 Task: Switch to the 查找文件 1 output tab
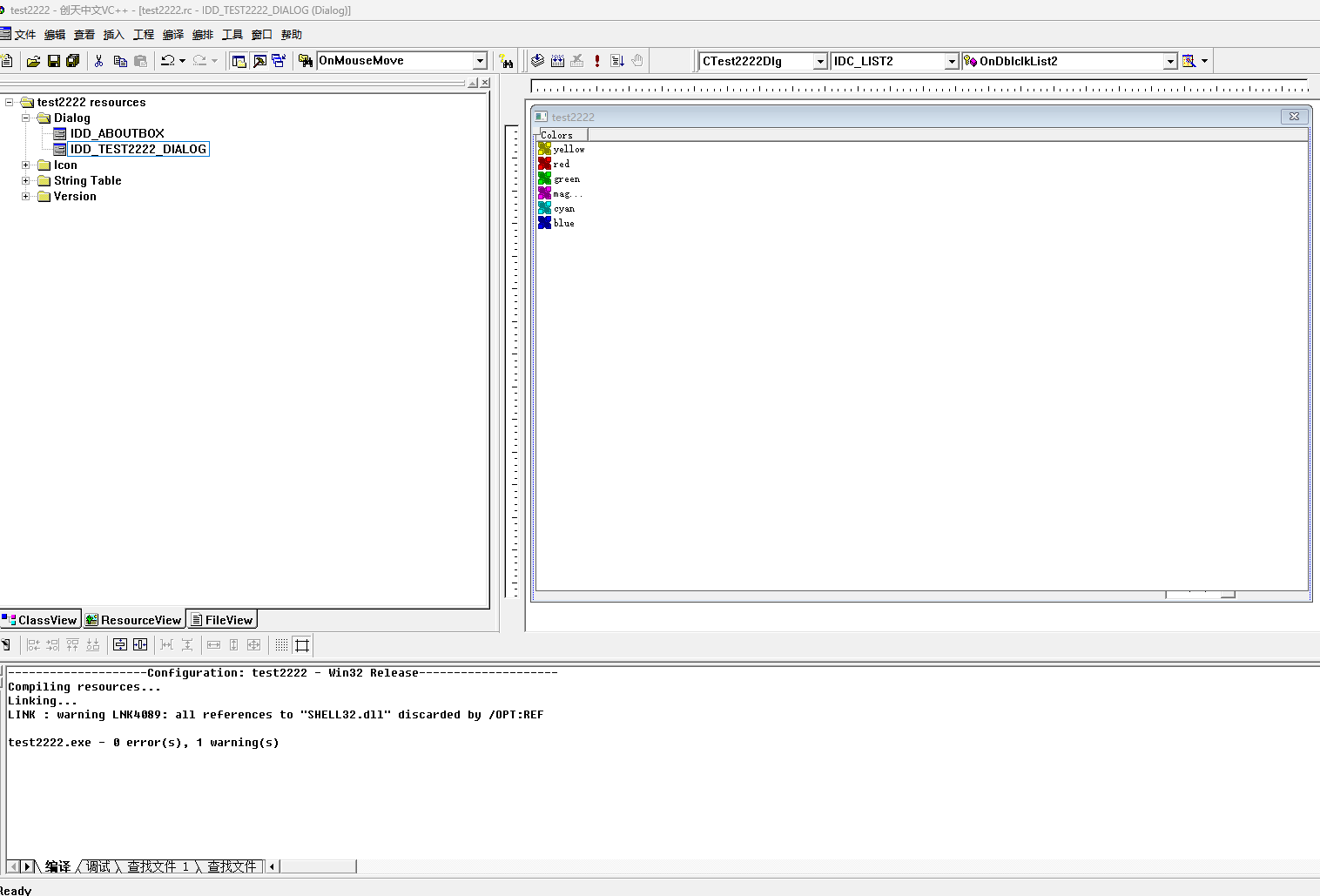click(x=158, y=866)
